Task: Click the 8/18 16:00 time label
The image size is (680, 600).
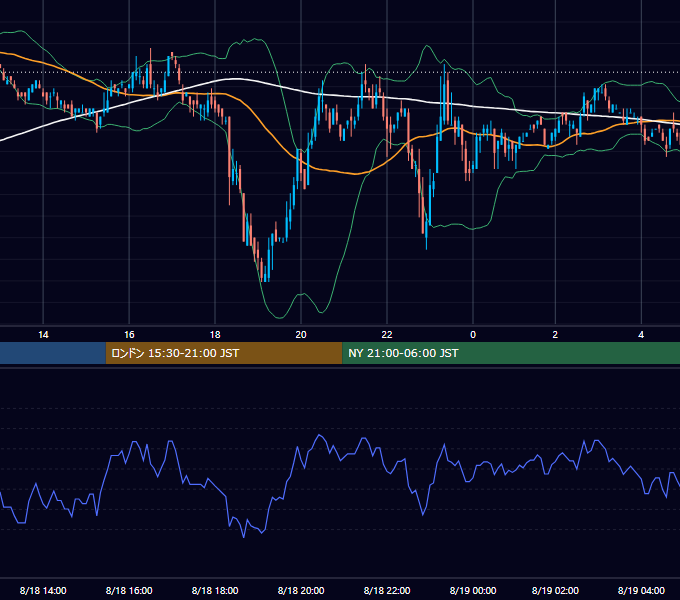Action: [129, 590]
